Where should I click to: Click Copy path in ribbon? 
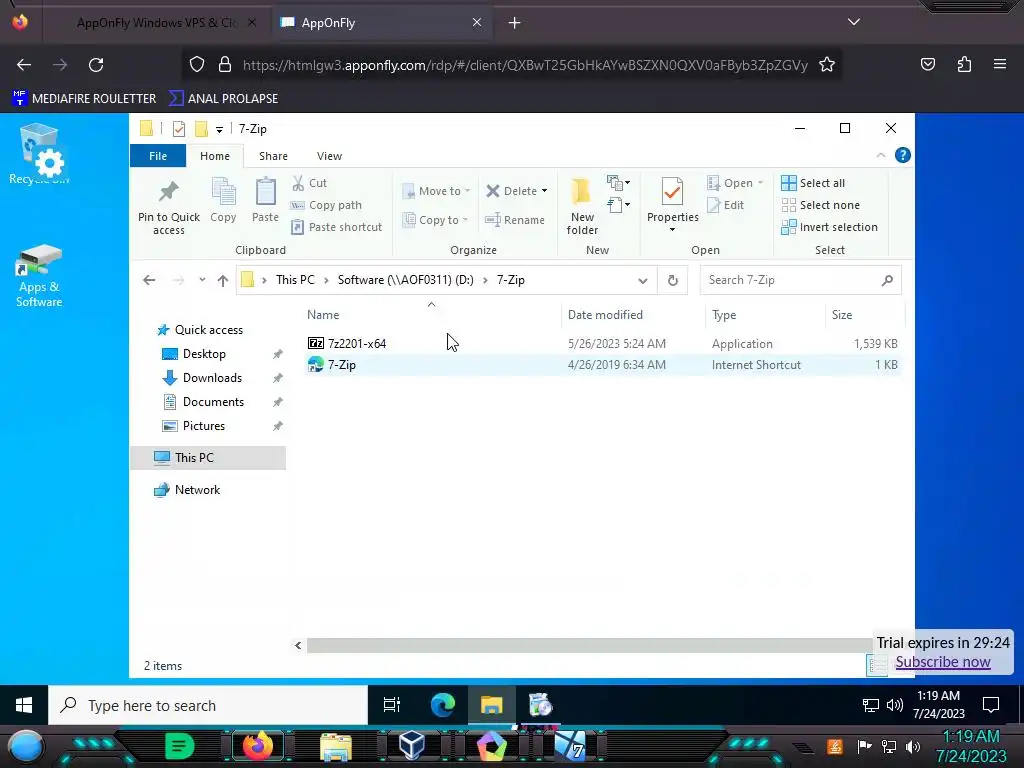click(326, 205)
